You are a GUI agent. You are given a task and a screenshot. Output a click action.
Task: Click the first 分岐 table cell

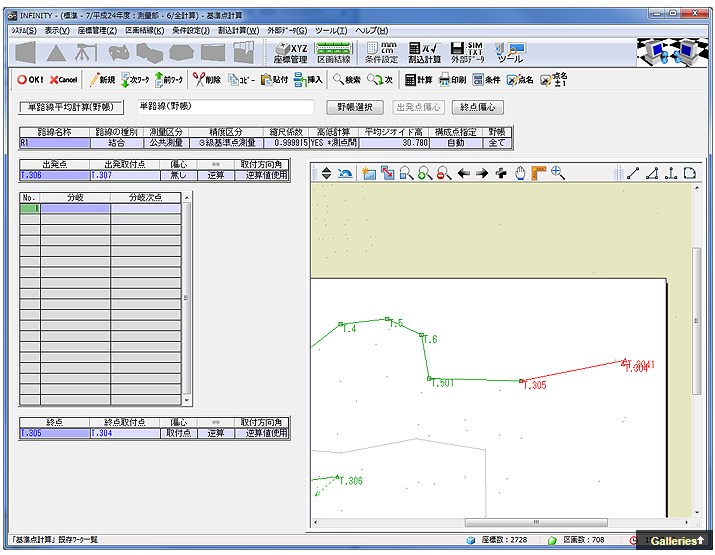point(75,208)
